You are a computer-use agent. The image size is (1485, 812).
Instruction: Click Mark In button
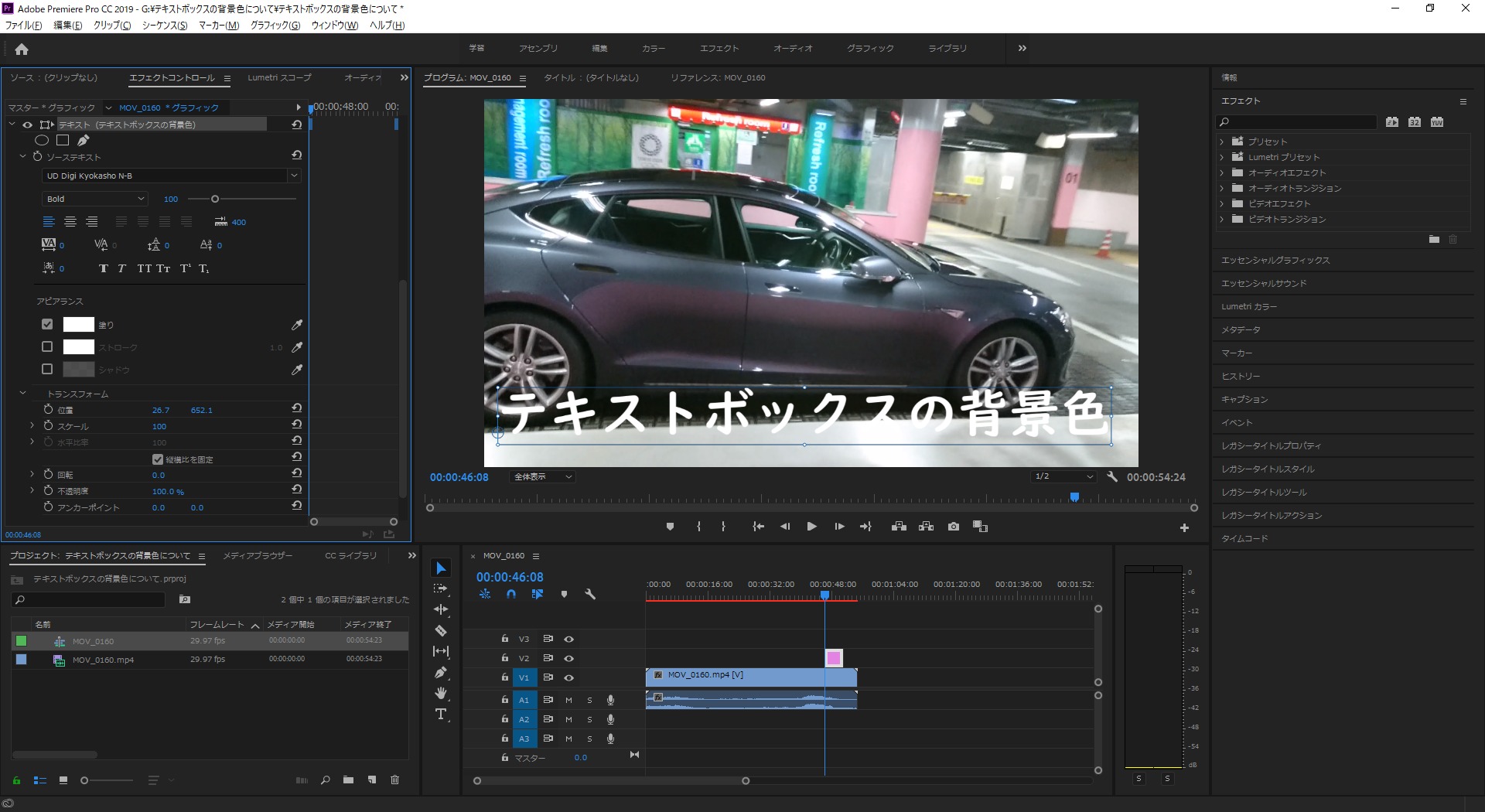click(x=698, y=527)
